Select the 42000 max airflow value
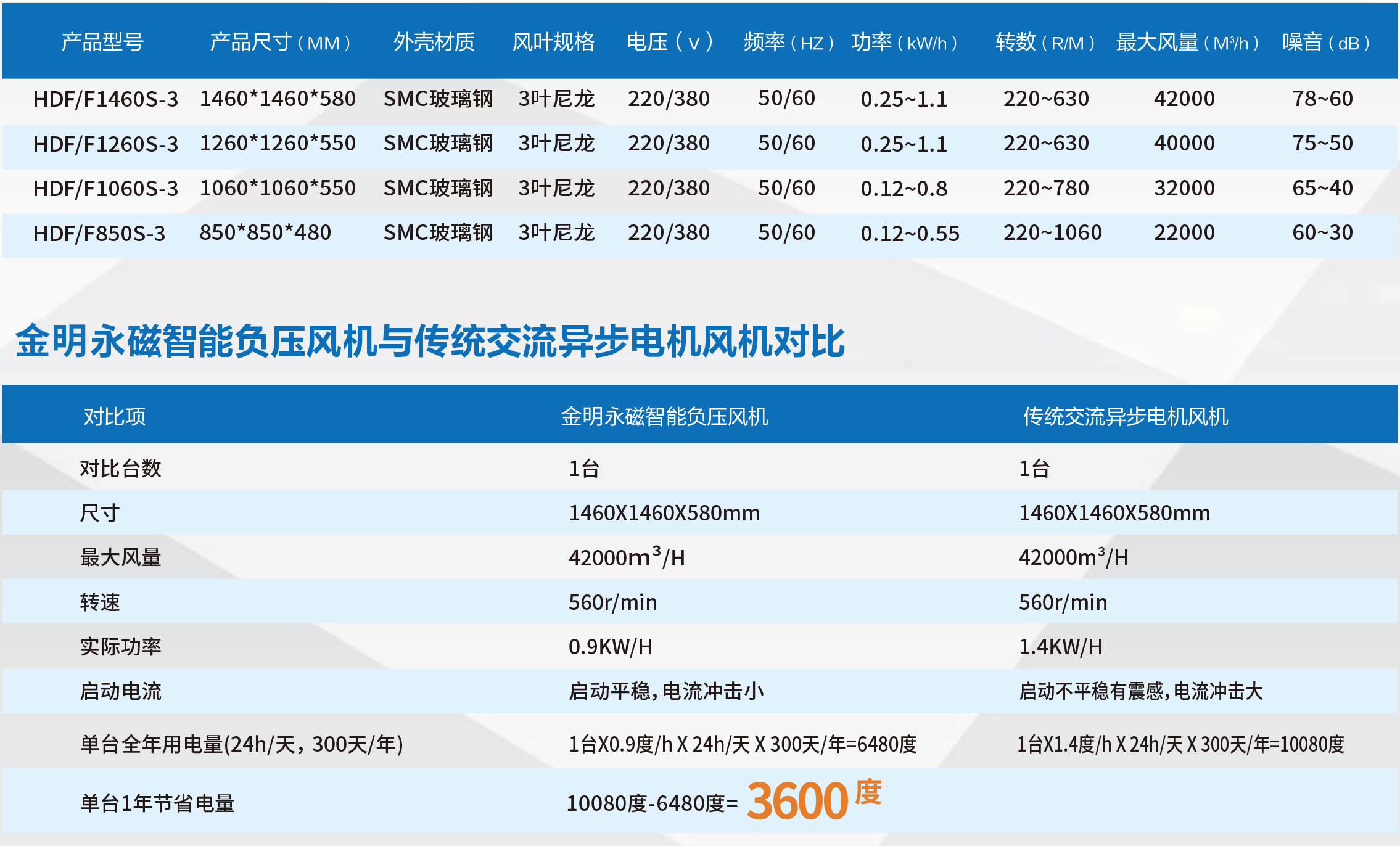The image size is (1400, 846). 1184,99
